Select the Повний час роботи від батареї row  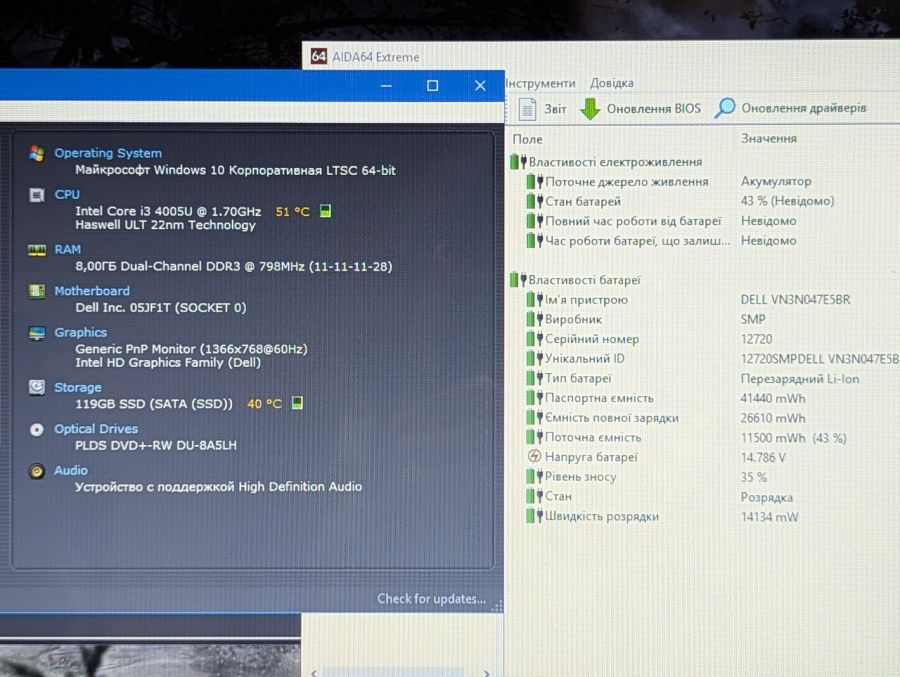pos(711,221)
